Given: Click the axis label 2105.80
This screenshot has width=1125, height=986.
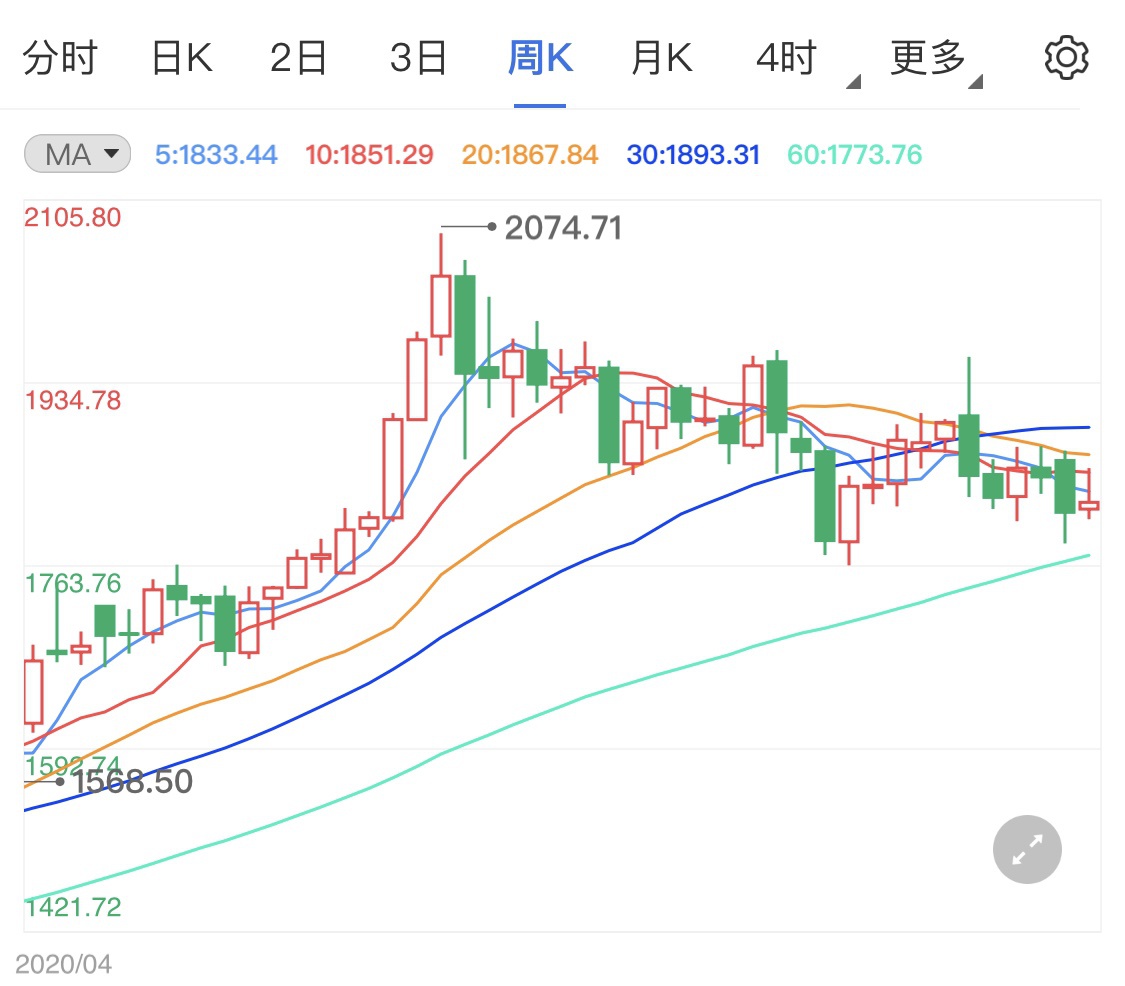Looking at the screenshot, I should [72, 217].
